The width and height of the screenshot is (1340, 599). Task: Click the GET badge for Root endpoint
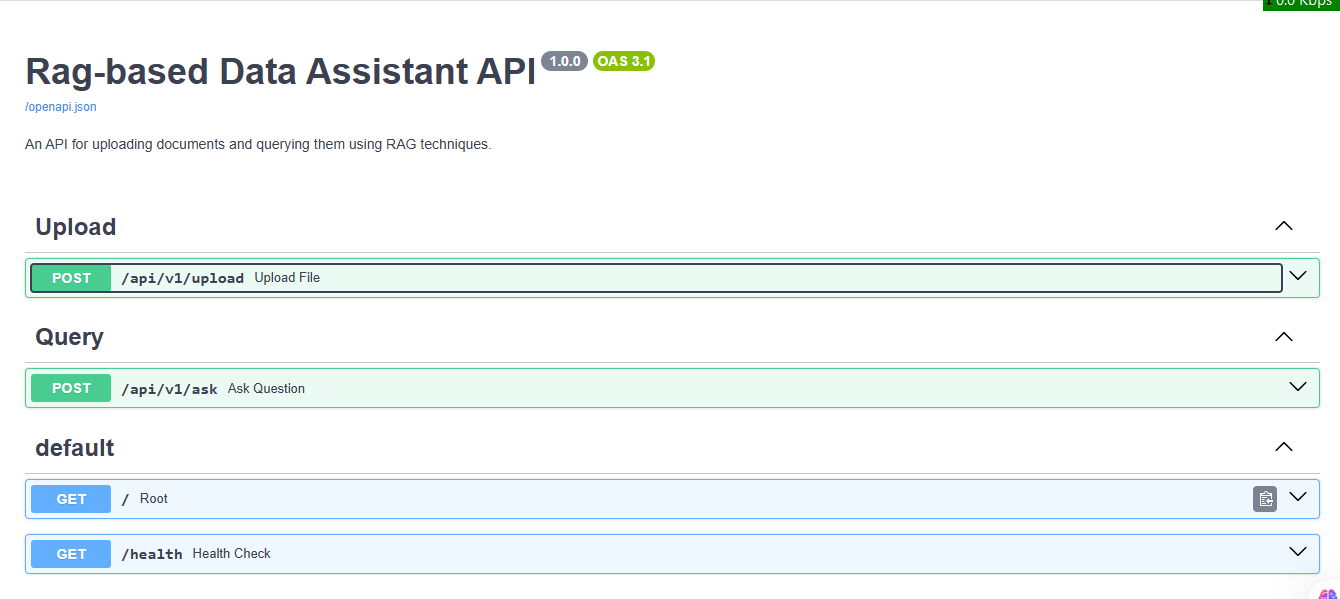click(x=71, y=499)
